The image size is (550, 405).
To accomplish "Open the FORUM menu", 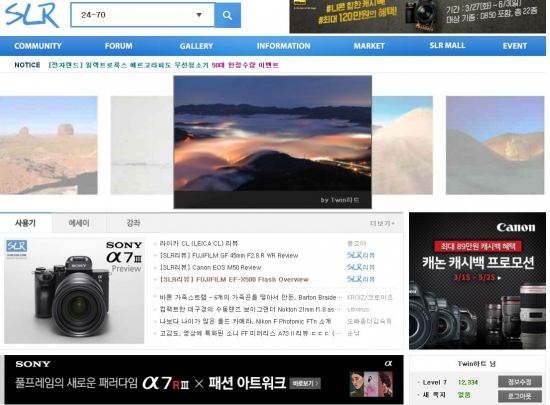I will (x=119, y=46).
